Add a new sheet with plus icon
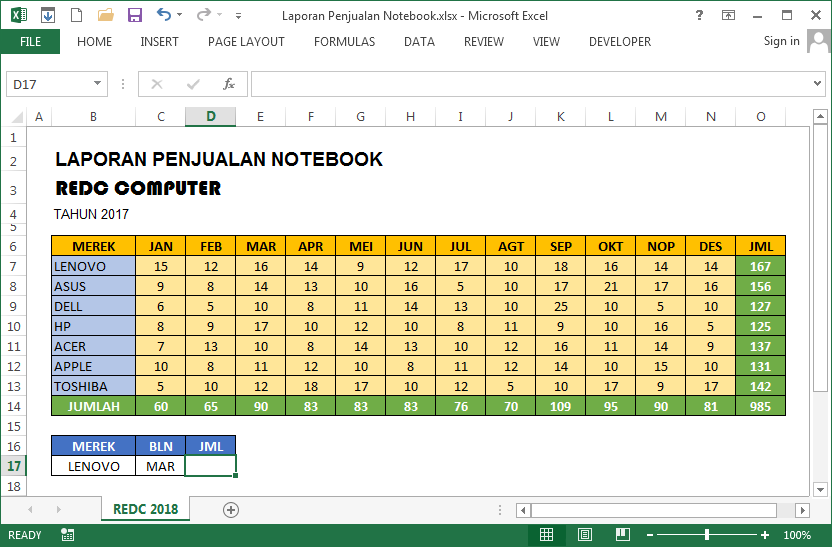Image resolution: width=832 pixels, height=547 pixels. (x=231, y=510)
